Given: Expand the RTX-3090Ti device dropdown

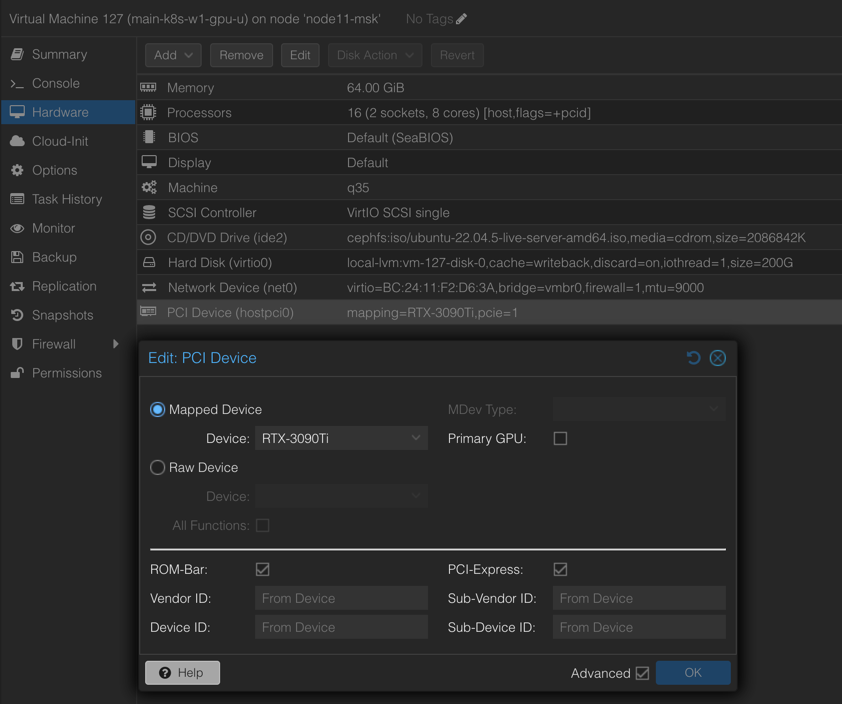Looking at the screenshot, I should [415, 438].
